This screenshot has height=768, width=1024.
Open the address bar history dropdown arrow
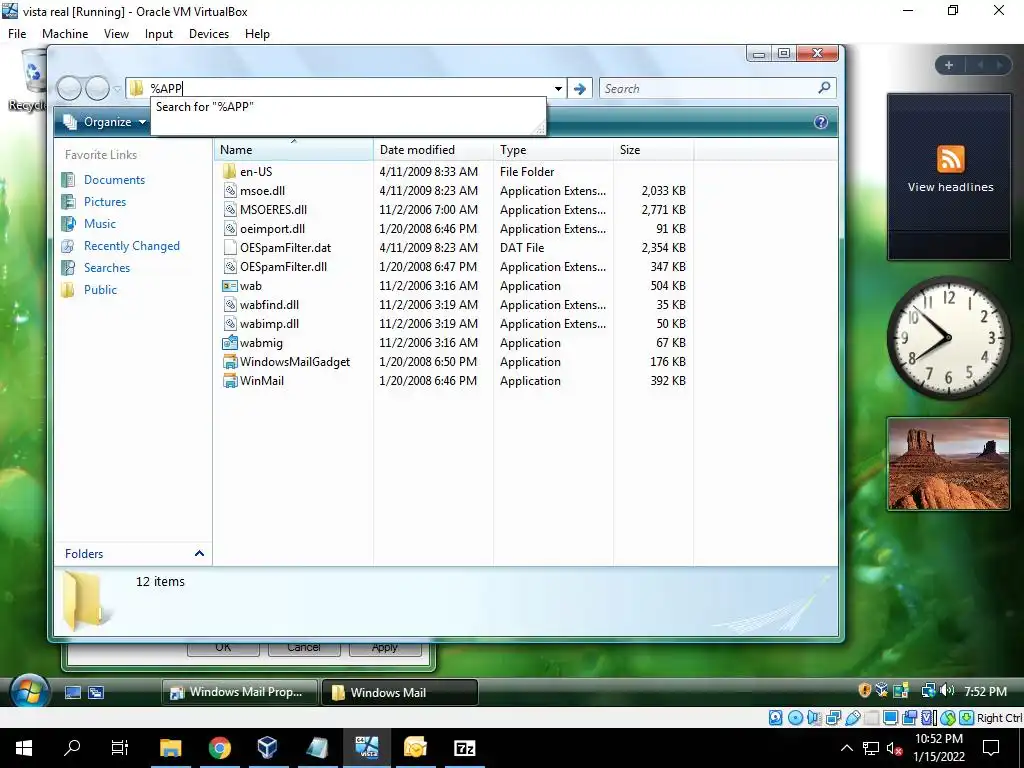[x=558, y=88]
